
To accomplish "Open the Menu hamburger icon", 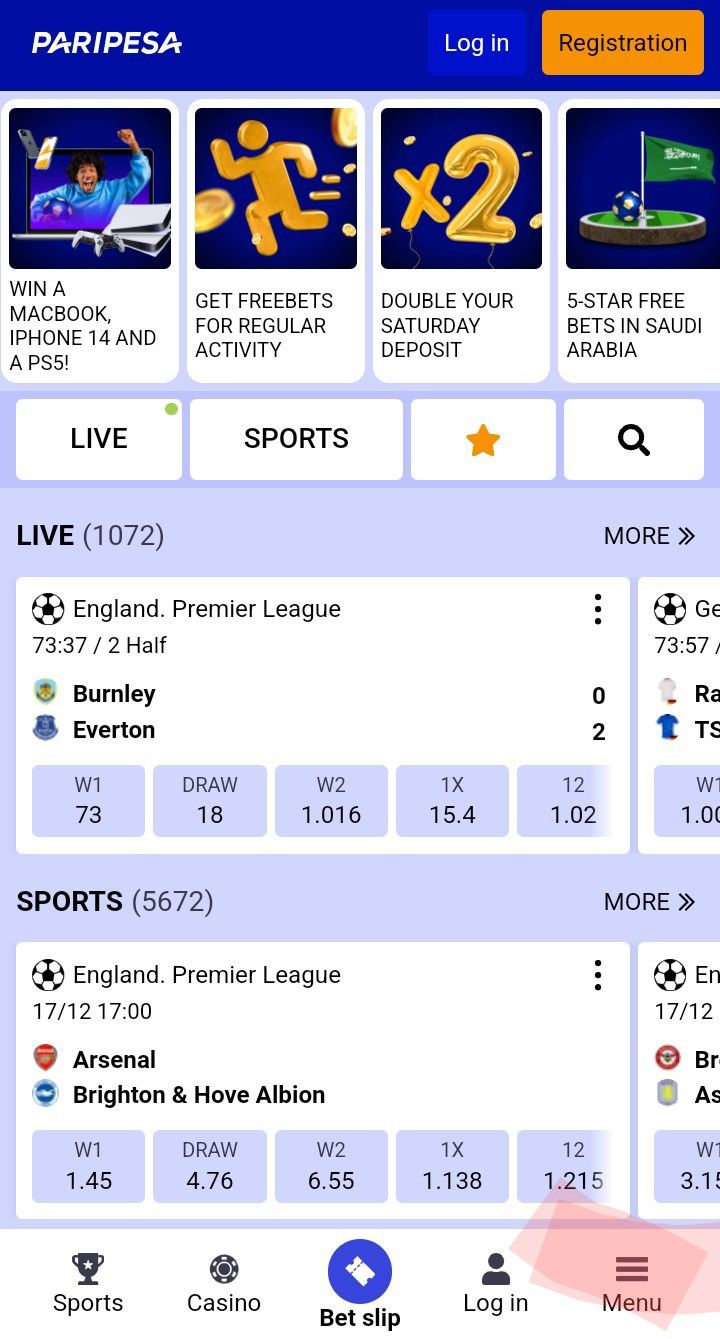I will pyautogui.click(x=632, y=1270).
